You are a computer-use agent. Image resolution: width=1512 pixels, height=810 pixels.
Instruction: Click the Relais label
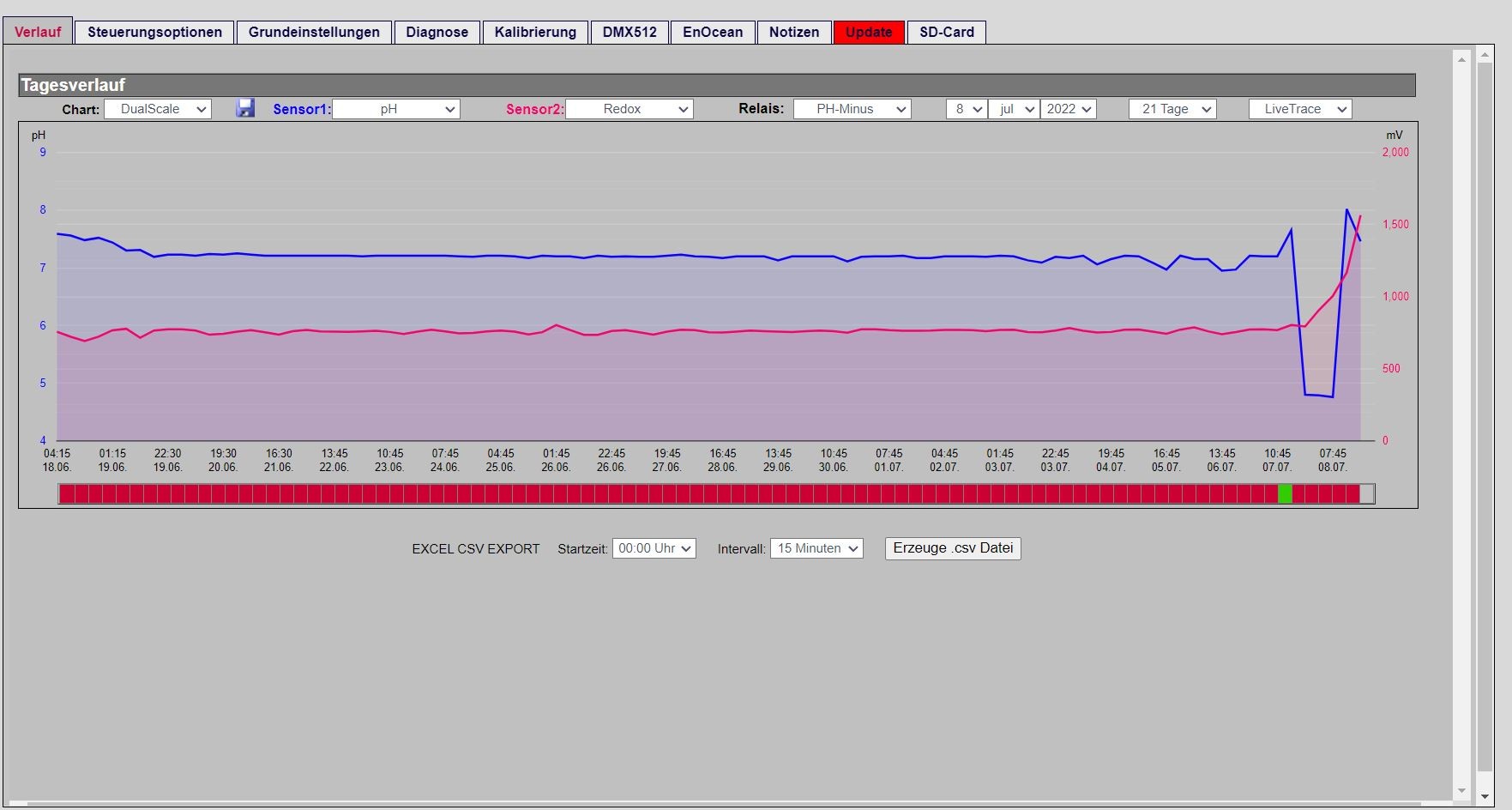(762, 108)
